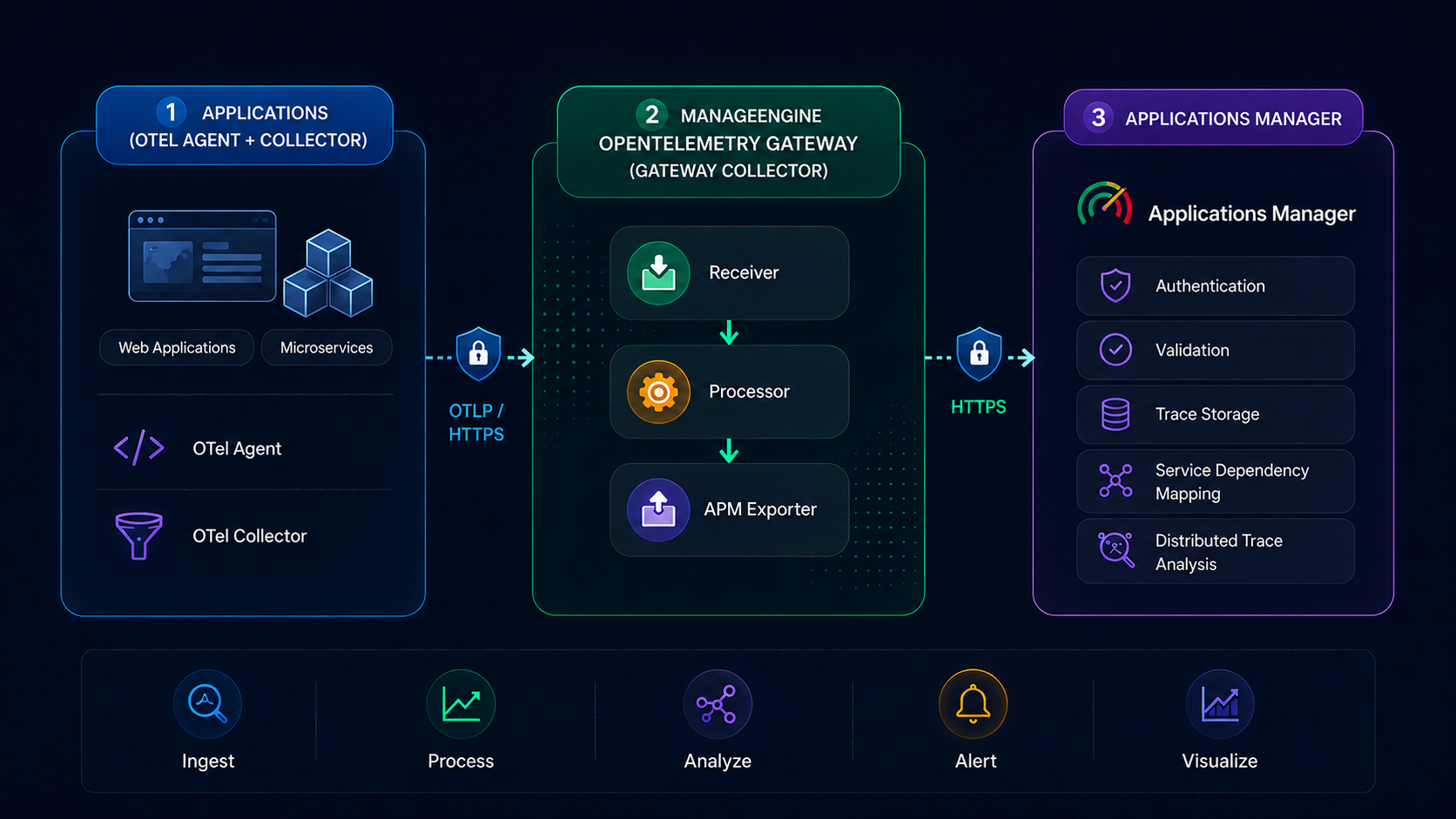Click the Authentication shield check icon
This screenshot has width=1456, height=819.
1116,285
